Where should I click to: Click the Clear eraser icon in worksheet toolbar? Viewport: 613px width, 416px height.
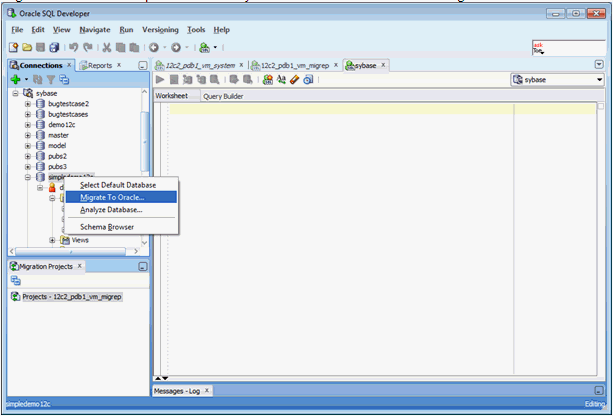(296, 80)
